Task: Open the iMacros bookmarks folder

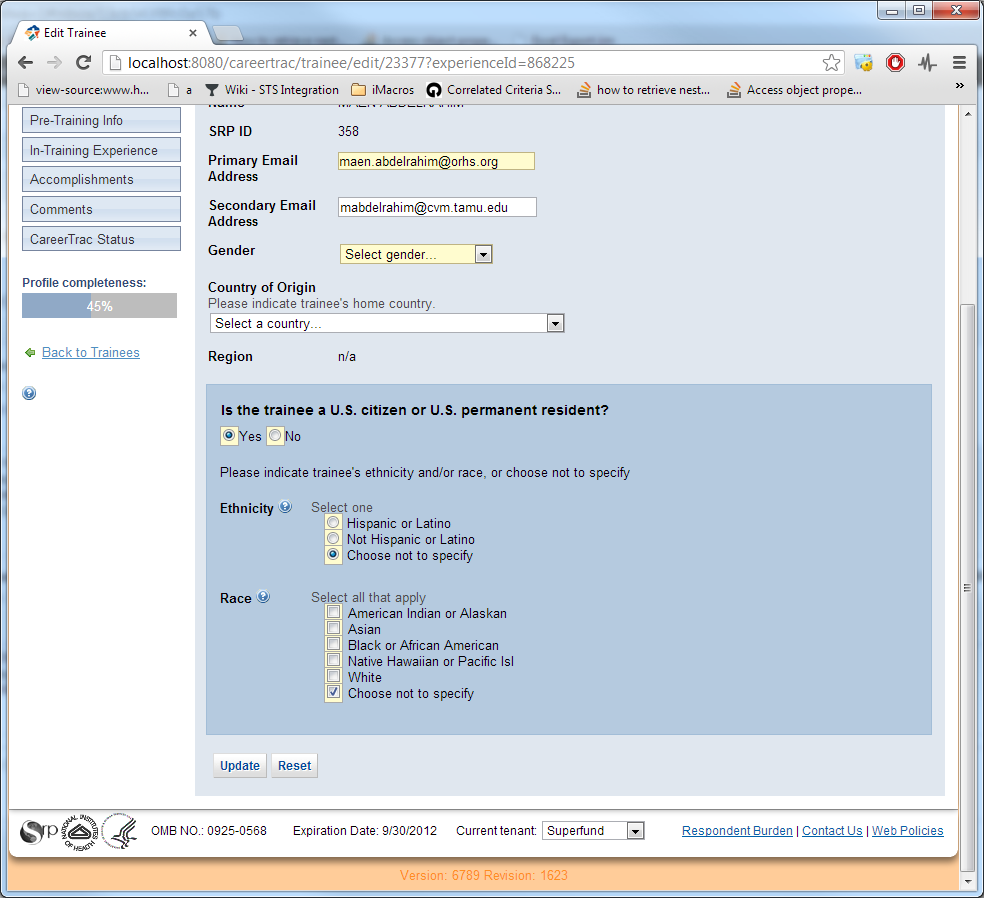Action: [x=383, y=90]
